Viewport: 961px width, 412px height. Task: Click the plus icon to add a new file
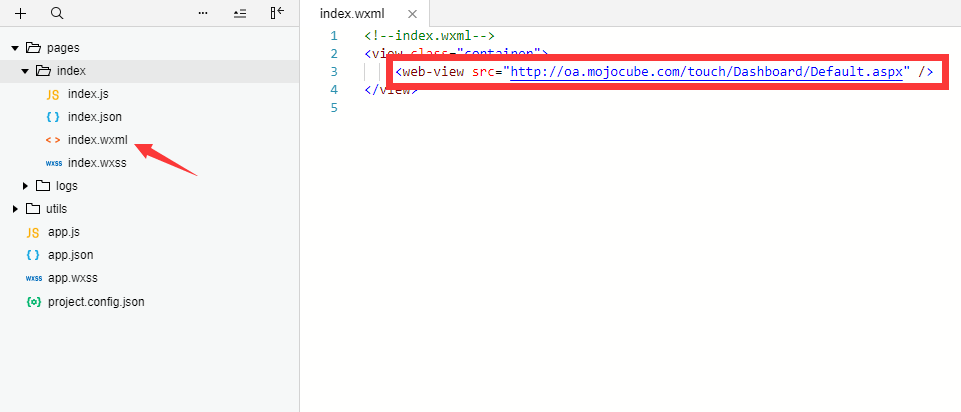[21, 13]
